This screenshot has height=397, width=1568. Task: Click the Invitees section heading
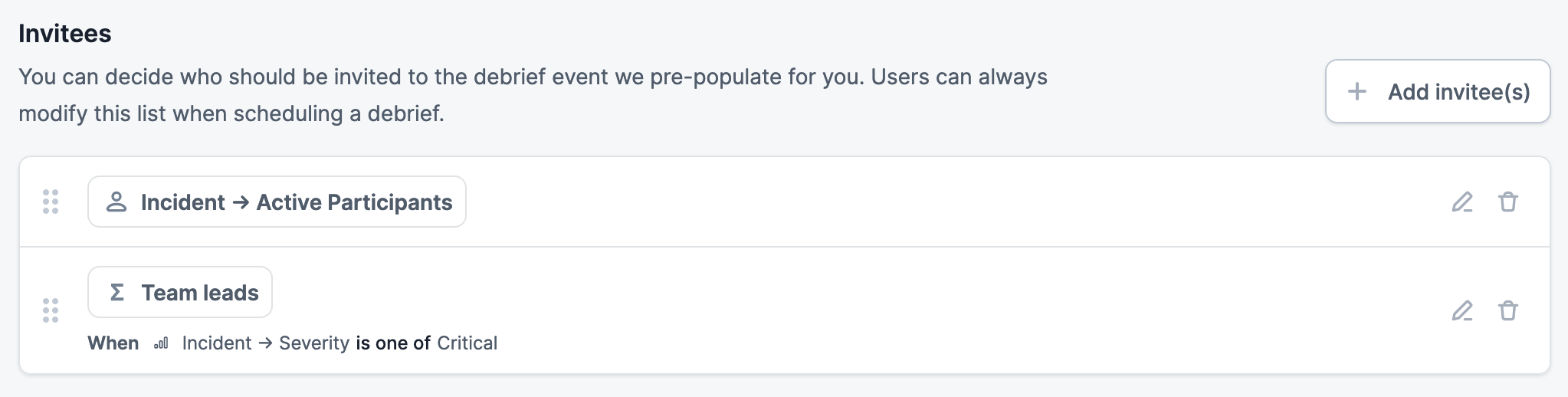65,34
